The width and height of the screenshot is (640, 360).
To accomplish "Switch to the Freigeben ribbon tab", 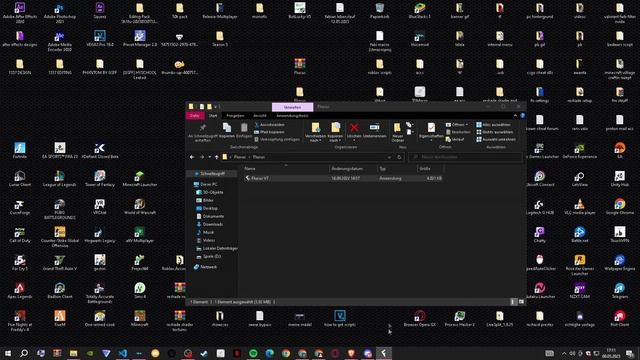I will [235, 116].
